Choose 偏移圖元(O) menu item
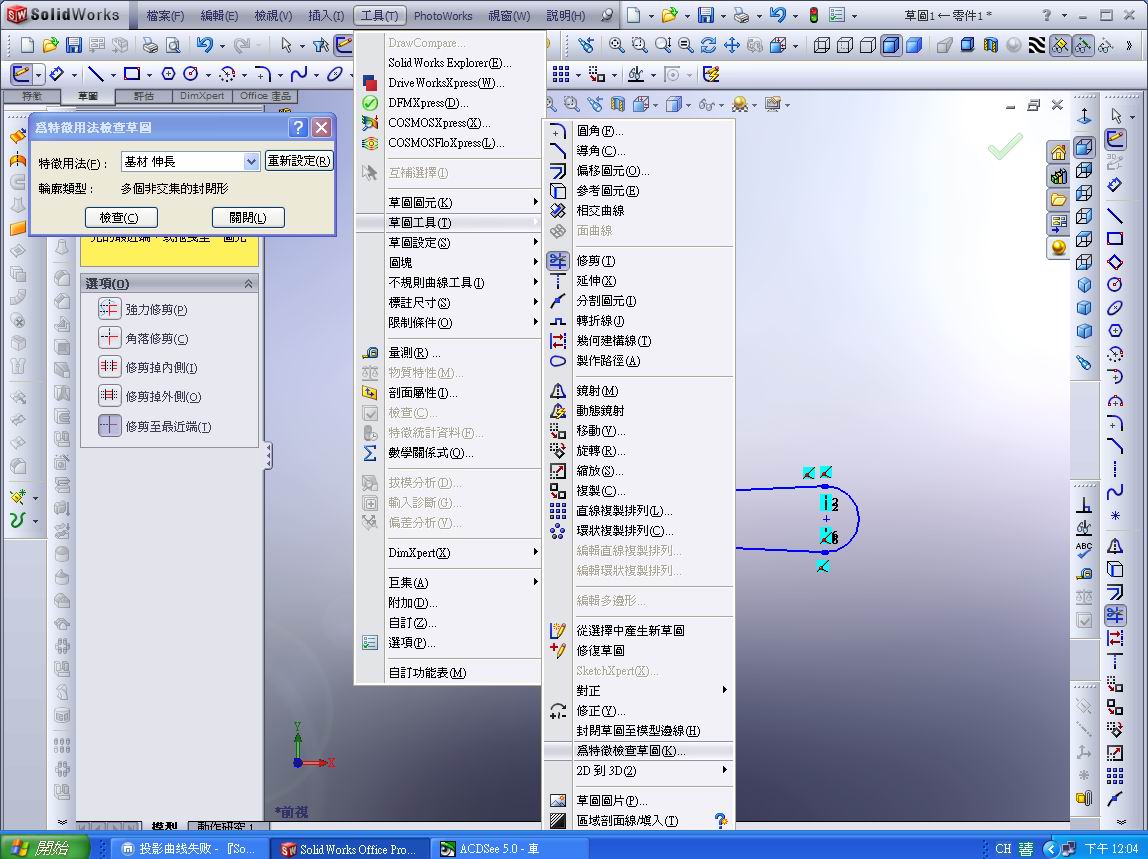Viewport: 1148px width, 859px height. (638, 171)
